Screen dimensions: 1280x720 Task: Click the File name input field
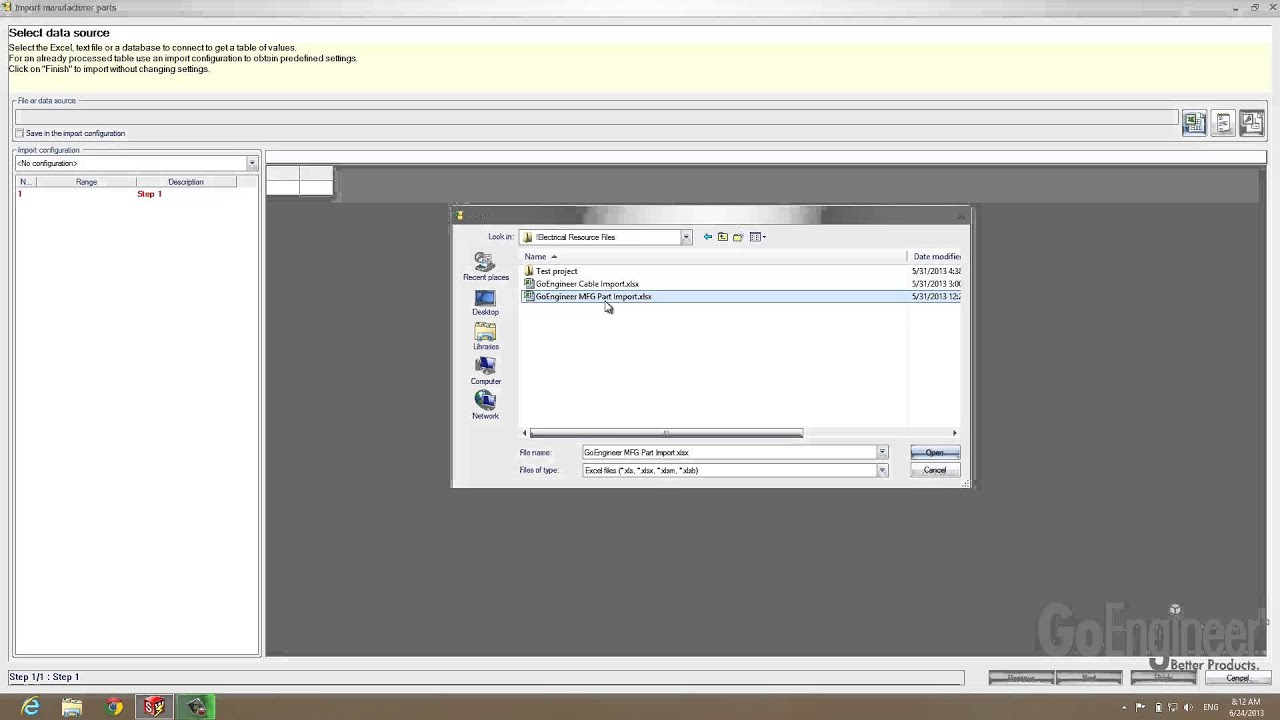[x=730, y=453]
